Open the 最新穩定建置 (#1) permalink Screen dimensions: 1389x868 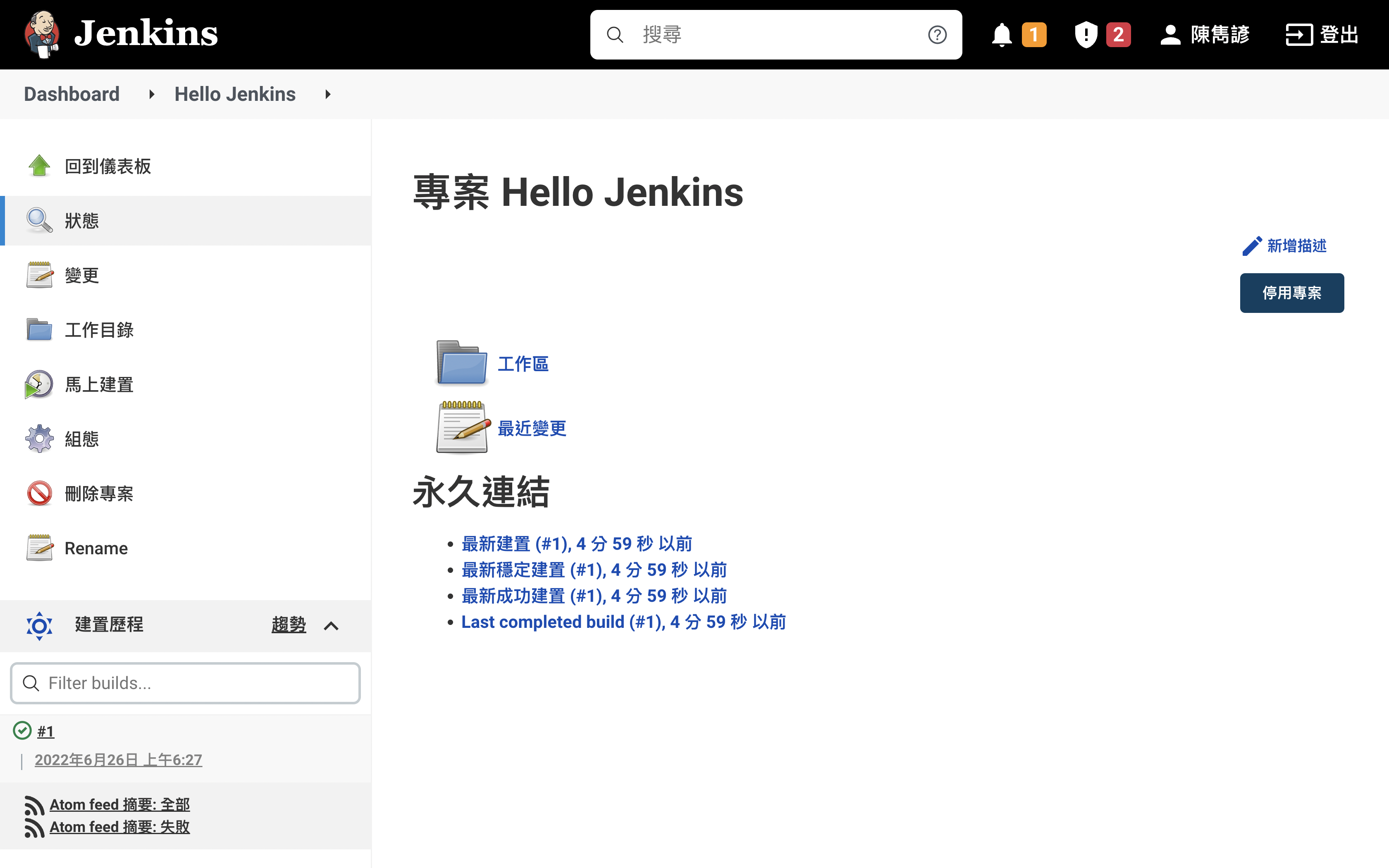point(594,570)
